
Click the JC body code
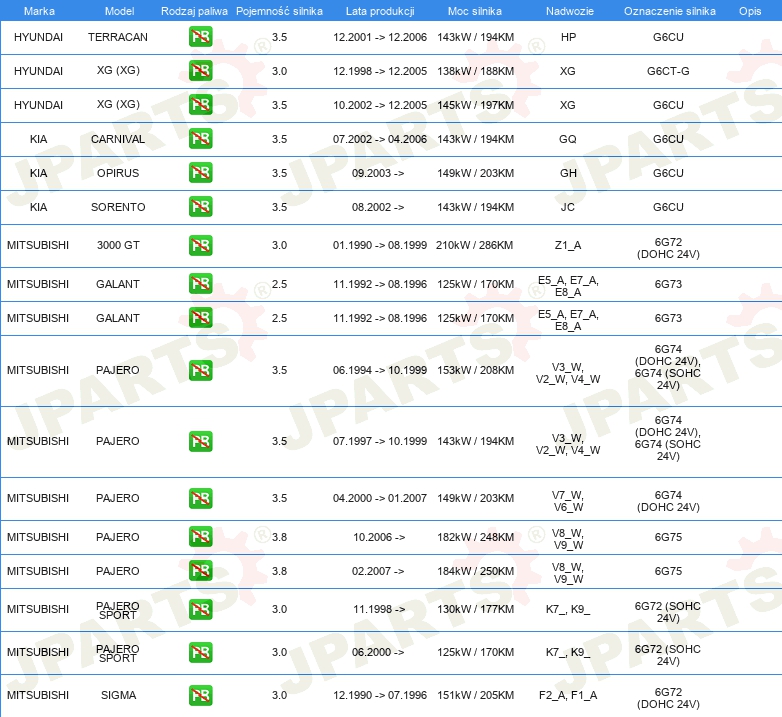pos(568,207)
